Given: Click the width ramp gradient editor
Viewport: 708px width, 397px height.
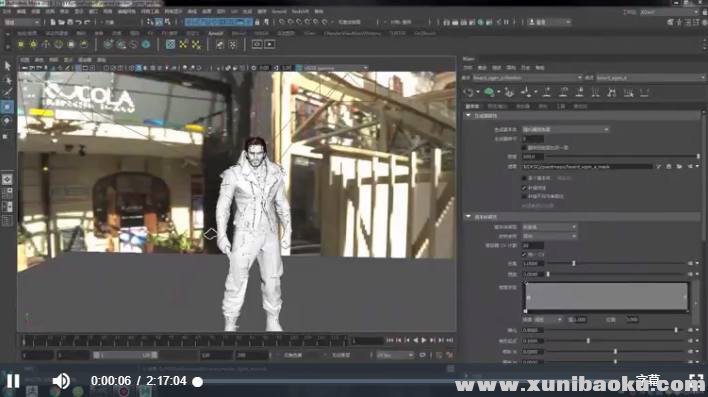Looking at the screenshot, I should point(606,297).
